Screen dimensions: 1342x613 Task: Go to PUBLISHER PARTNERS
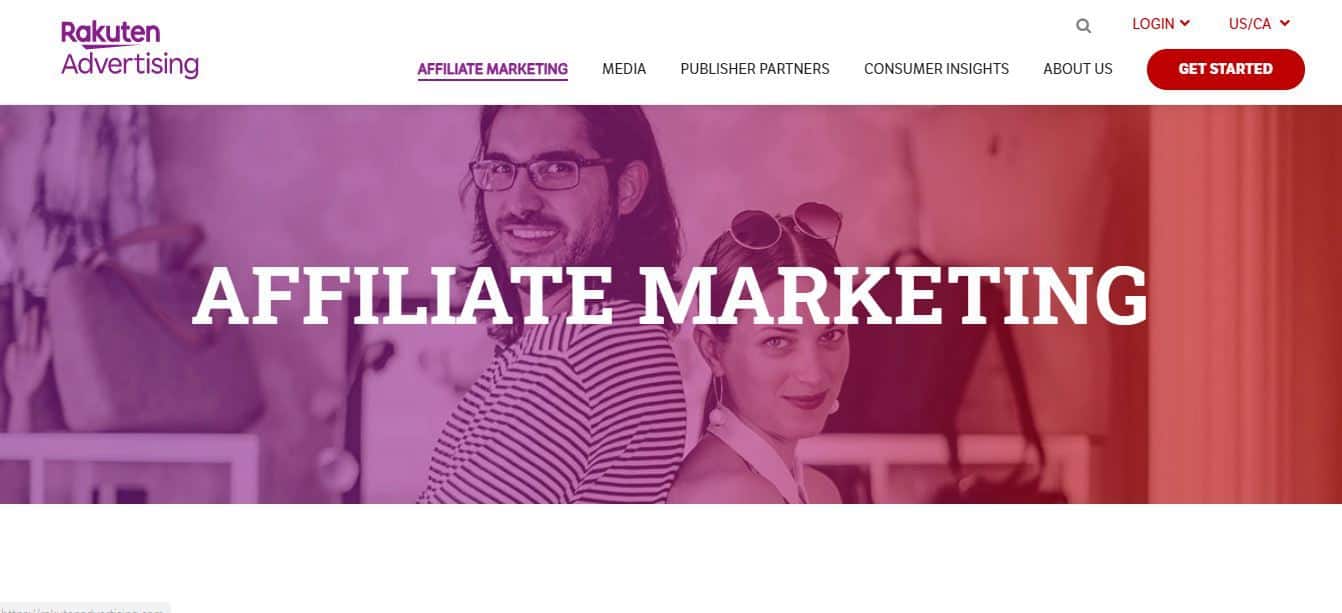[x=755, y=69]
